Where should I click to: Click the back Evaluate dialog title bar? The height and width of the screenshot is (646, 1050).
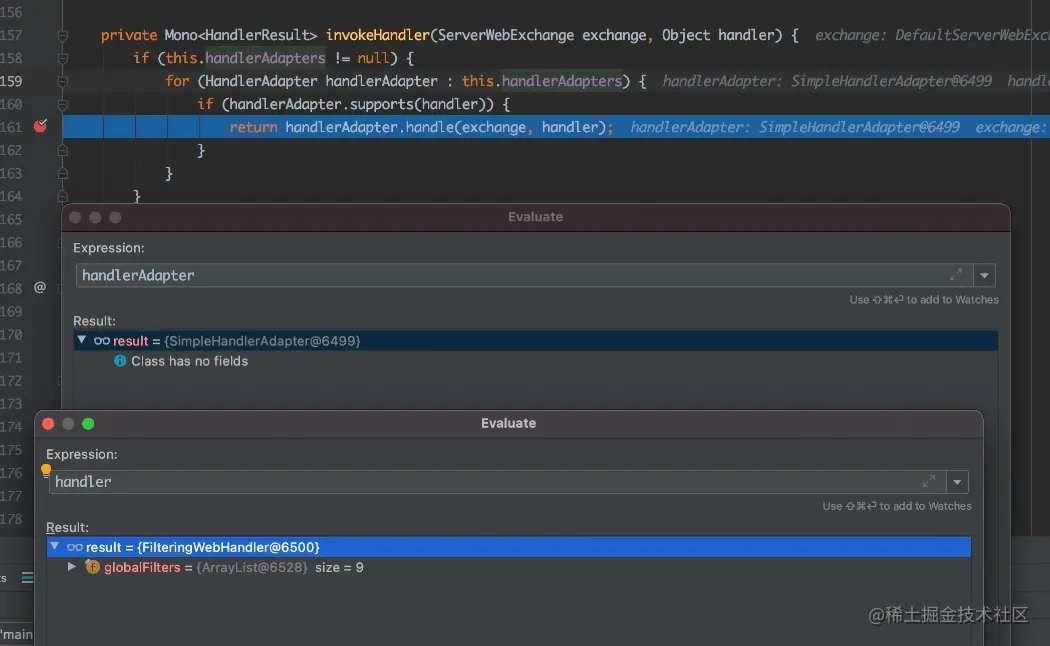pos(536,217)
